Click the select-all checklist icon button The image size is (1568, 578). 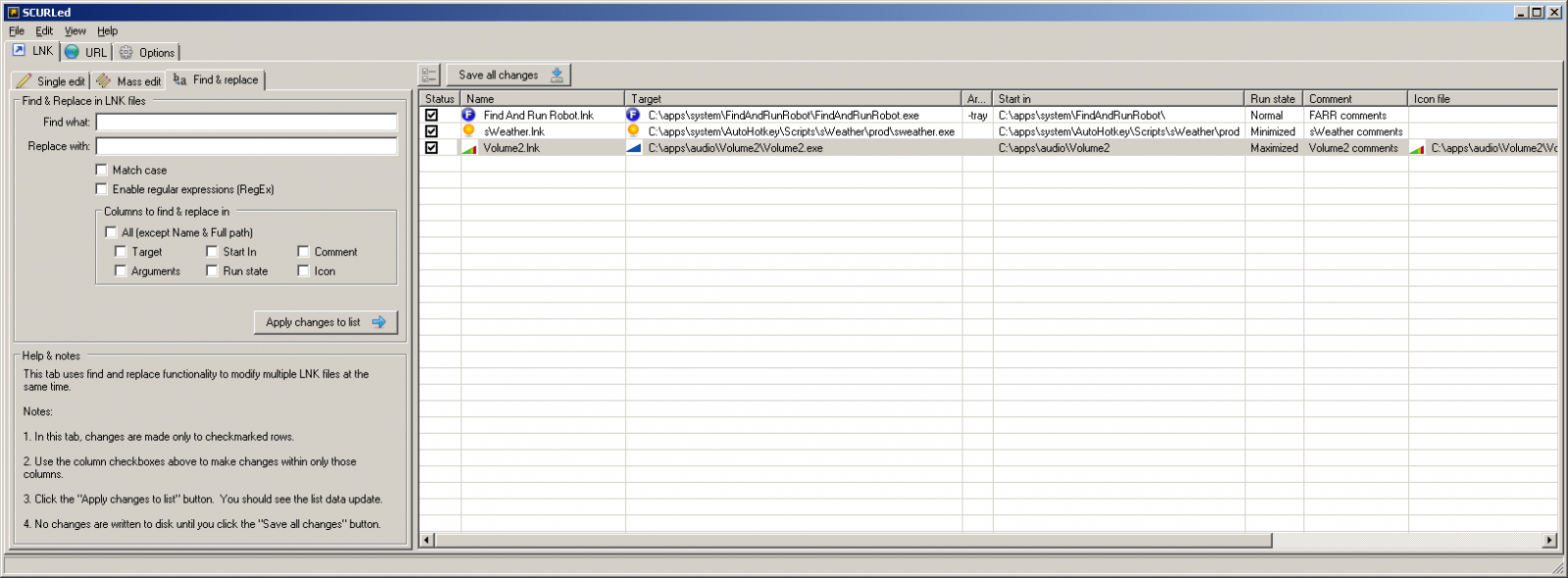pos(429,75)
